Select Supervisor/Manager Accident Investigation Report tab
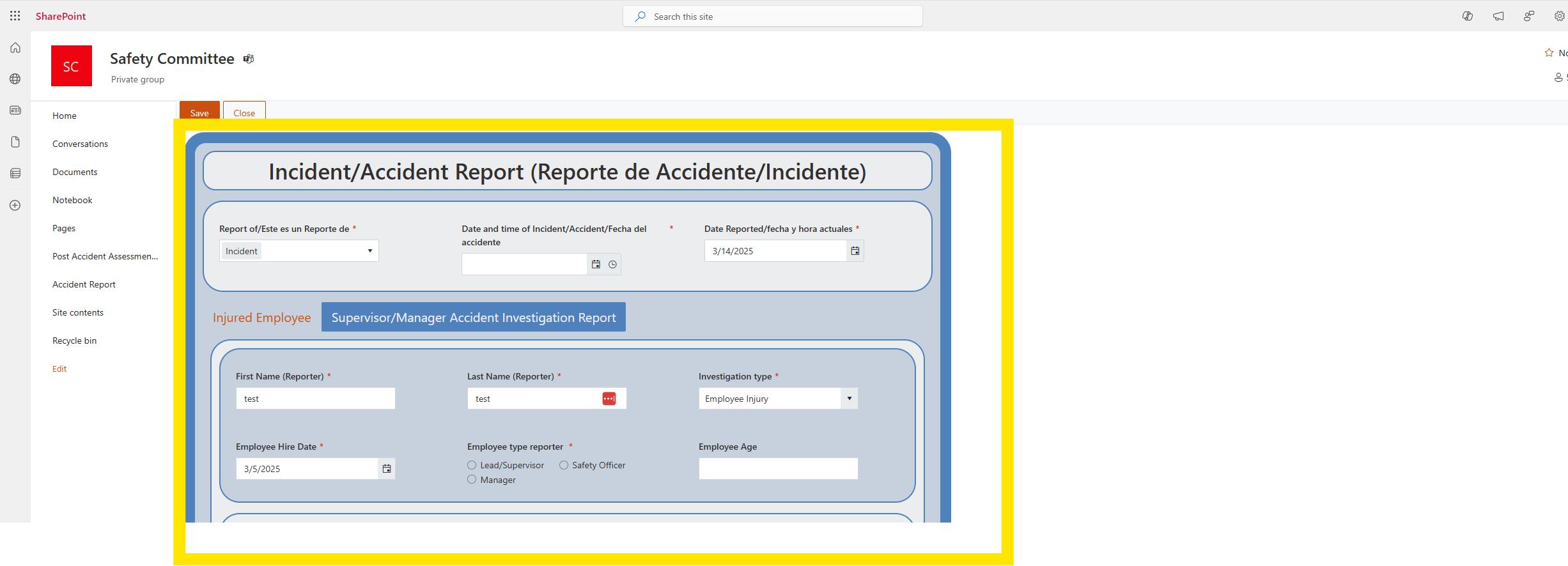The image size is (1568, 566). pos(473,317)
